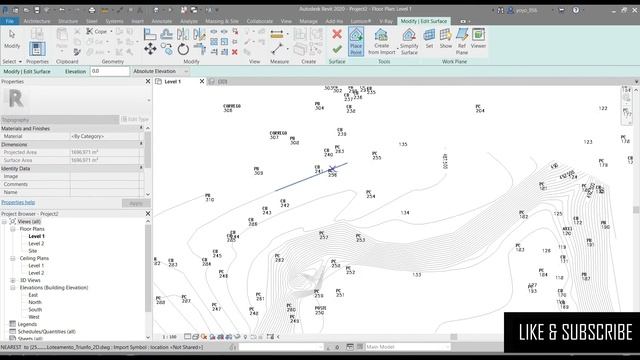Open the File menu tab
Screen dimensions: 640x360
(x=9, y=21)
